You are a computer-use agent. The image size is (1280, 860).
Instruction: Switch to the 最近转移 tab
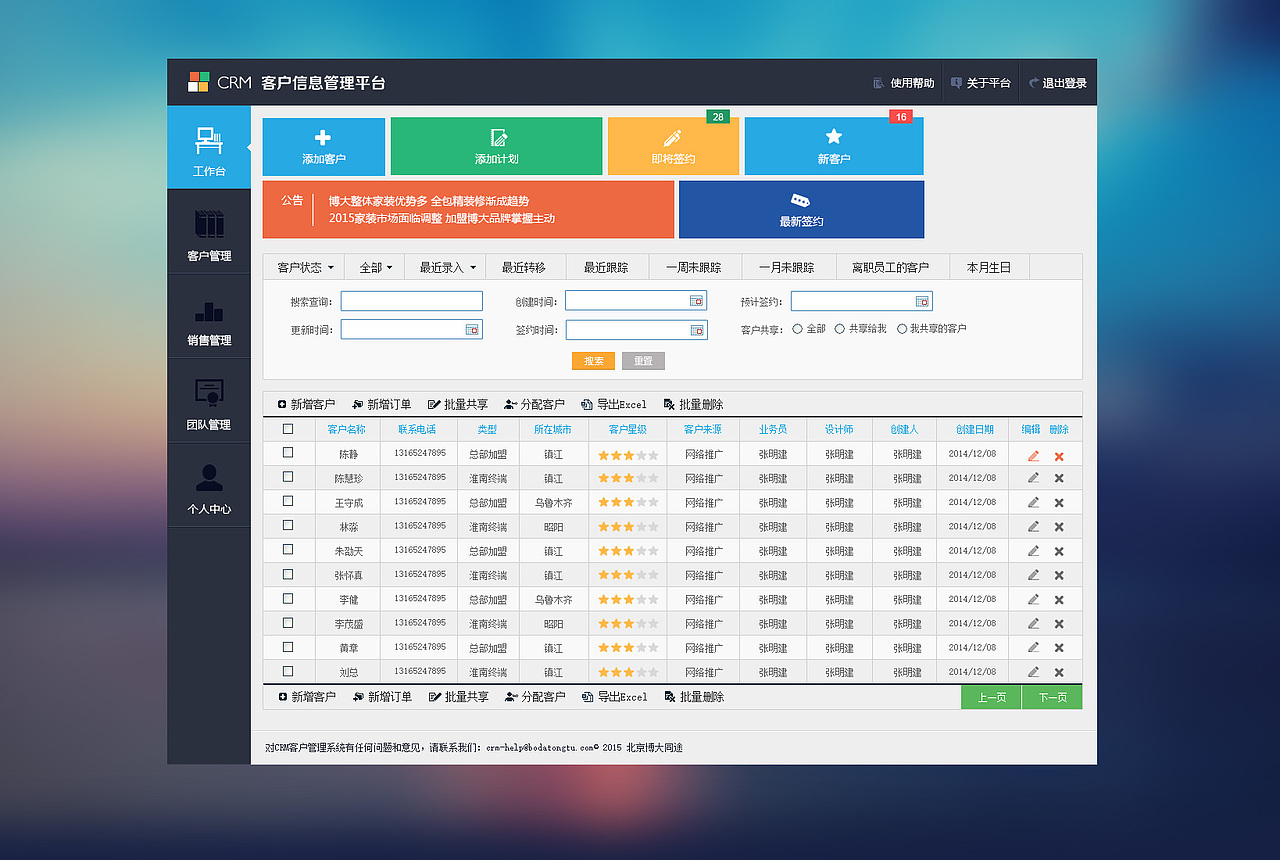coord(524,267)
